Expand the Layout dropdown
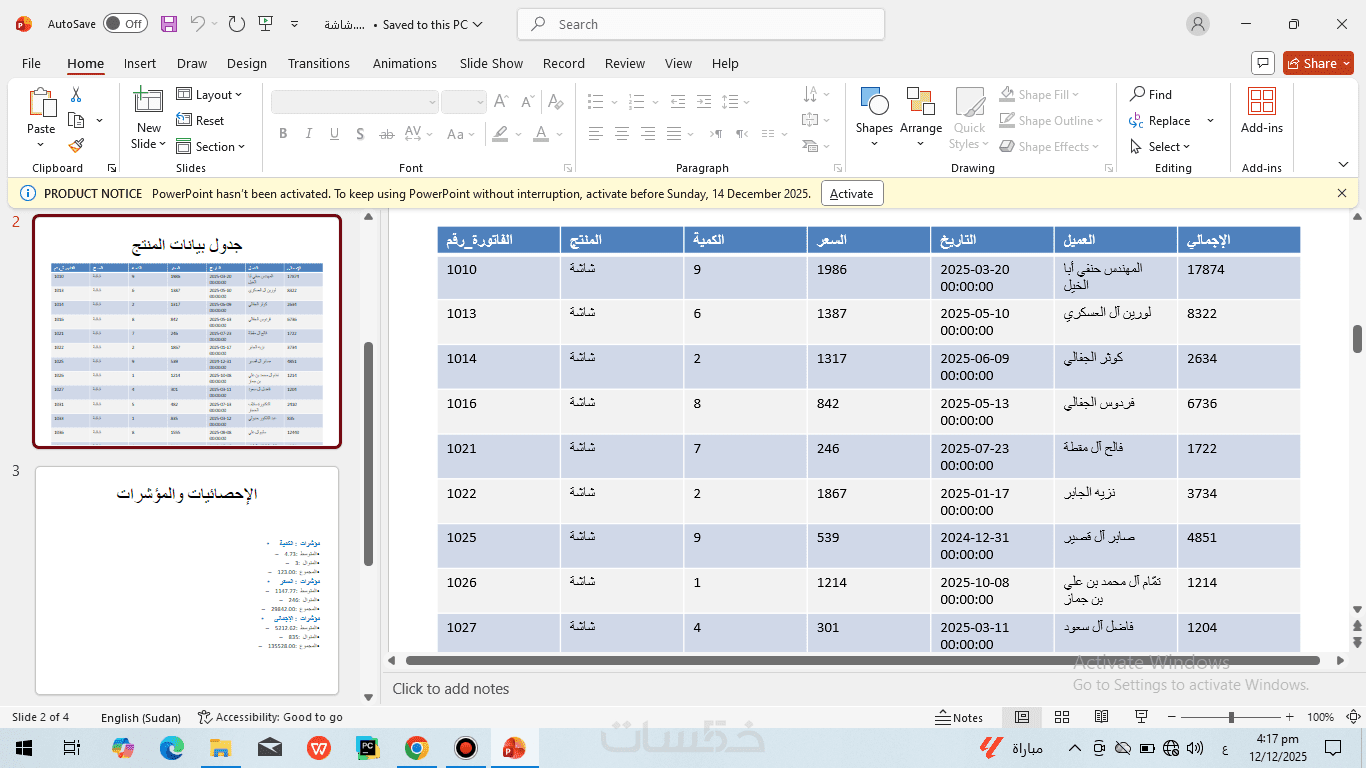Viewport: 1366px width, 768px height. coord(210,95)
